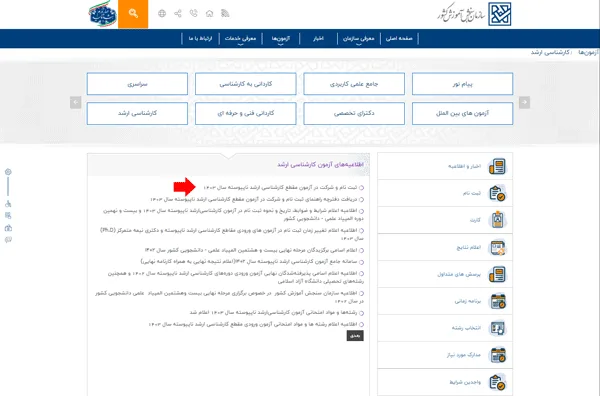Click the phone contact icon

tap(194, 14)
